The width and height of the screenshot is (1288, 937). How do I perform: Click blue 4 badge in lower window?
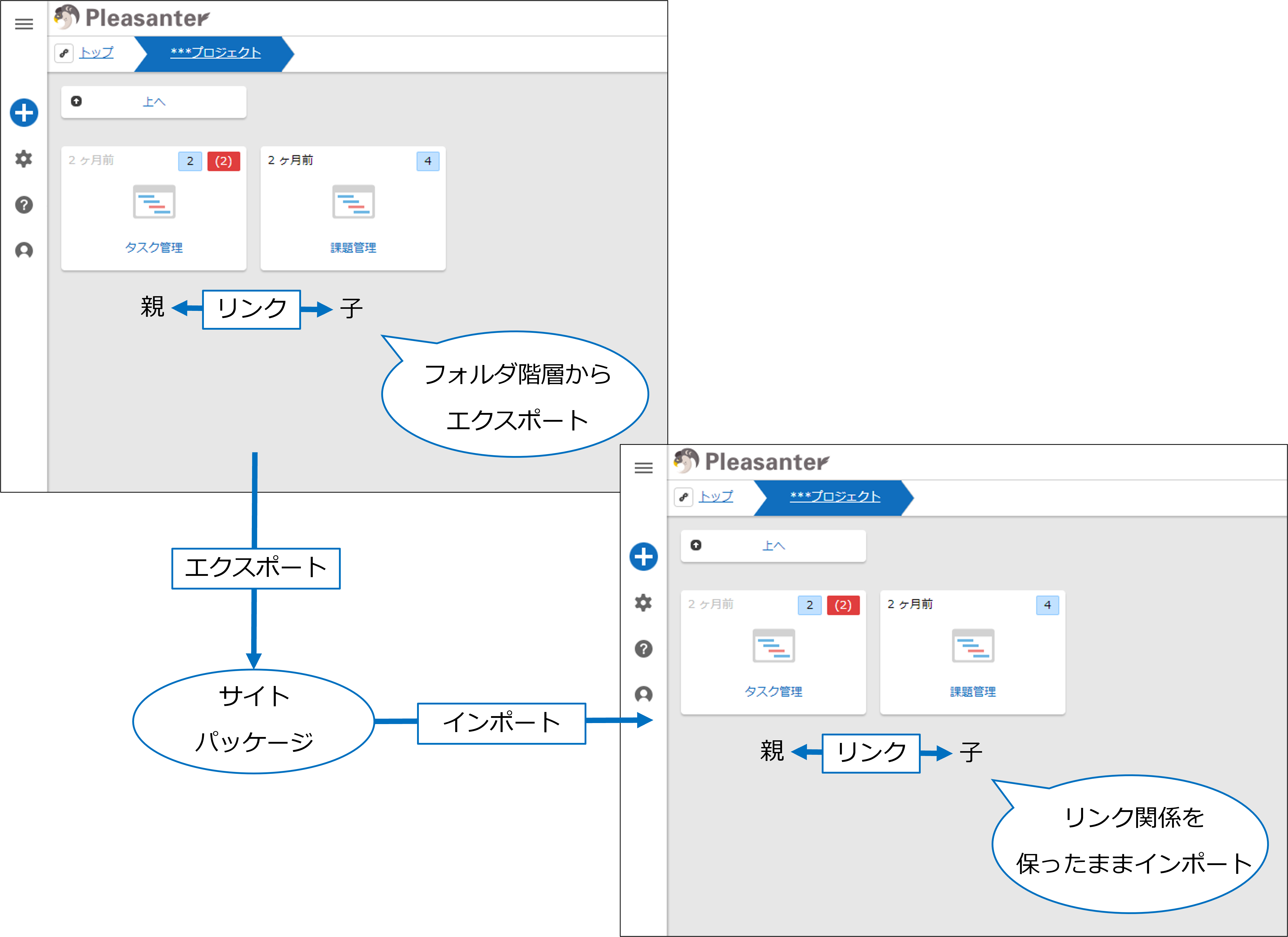click(x=1047, y=605)
